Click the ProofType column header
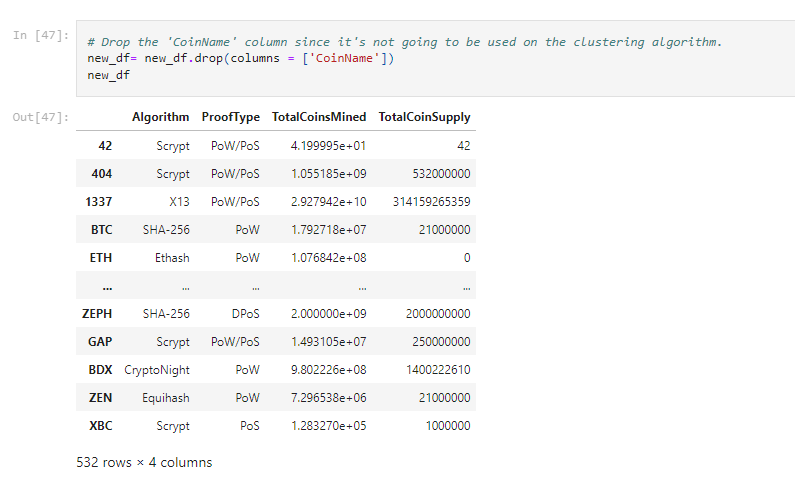Image resolution: width=795 pixels, height=486 pixels. click(231, 117)
